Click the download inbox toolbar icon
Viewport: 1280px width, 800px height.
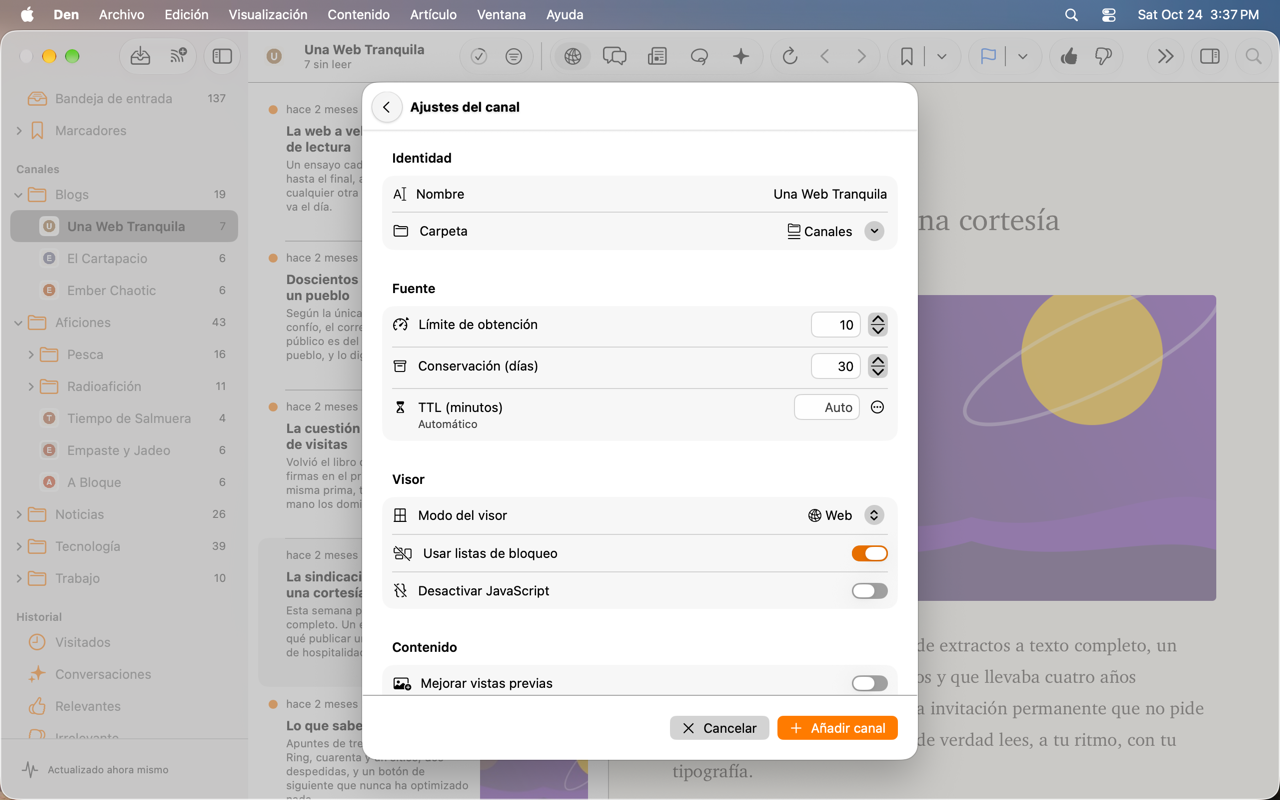coord(140,57)
